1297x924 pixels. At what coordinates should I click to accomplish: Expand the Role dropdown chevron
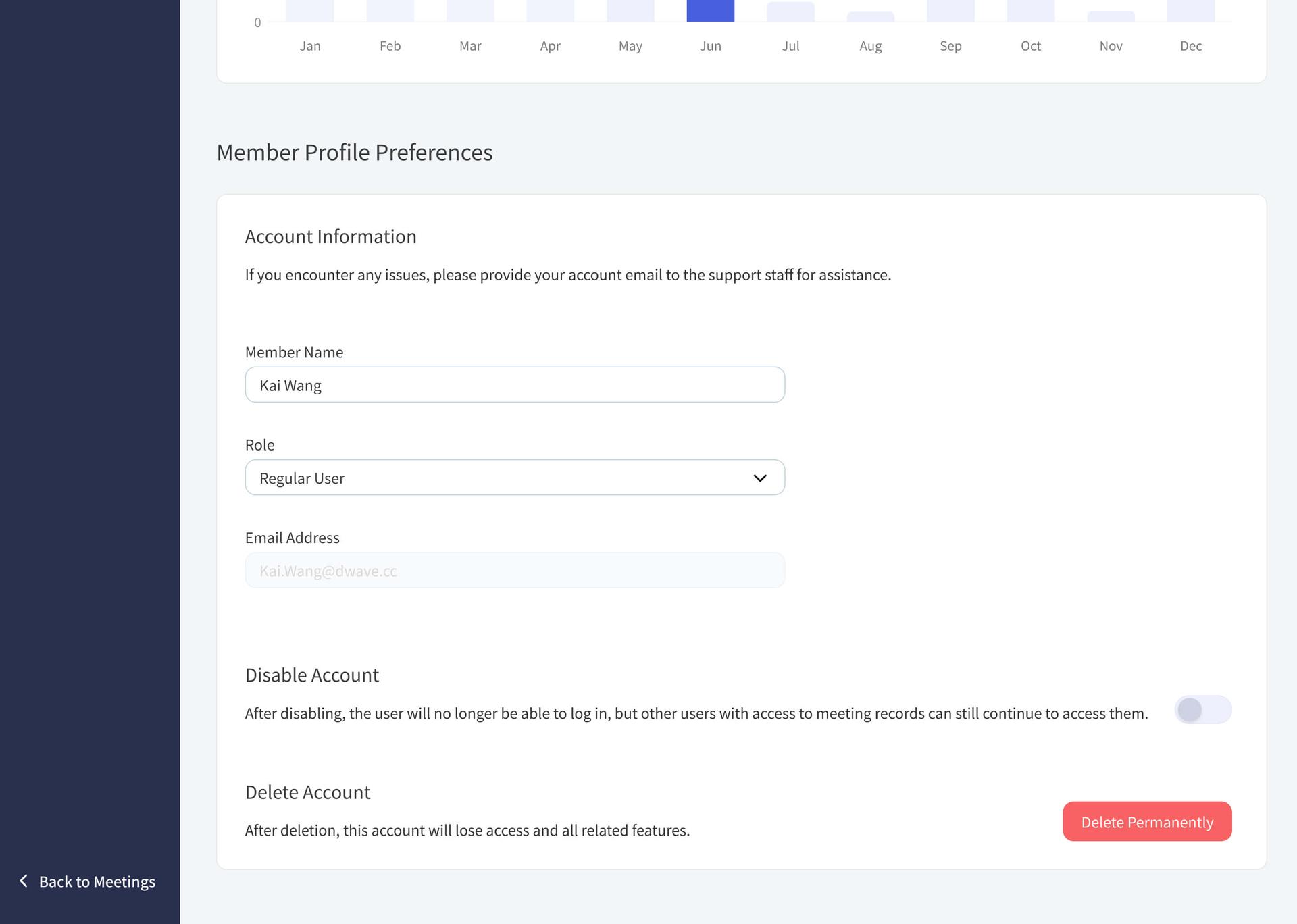tap(759, 478)
